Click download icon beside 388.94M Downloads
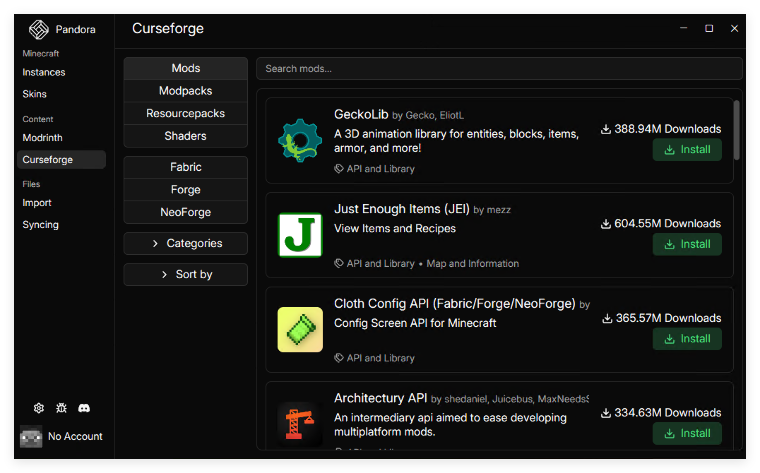This screenshot has width=760, height=473. tap(606, 129)
